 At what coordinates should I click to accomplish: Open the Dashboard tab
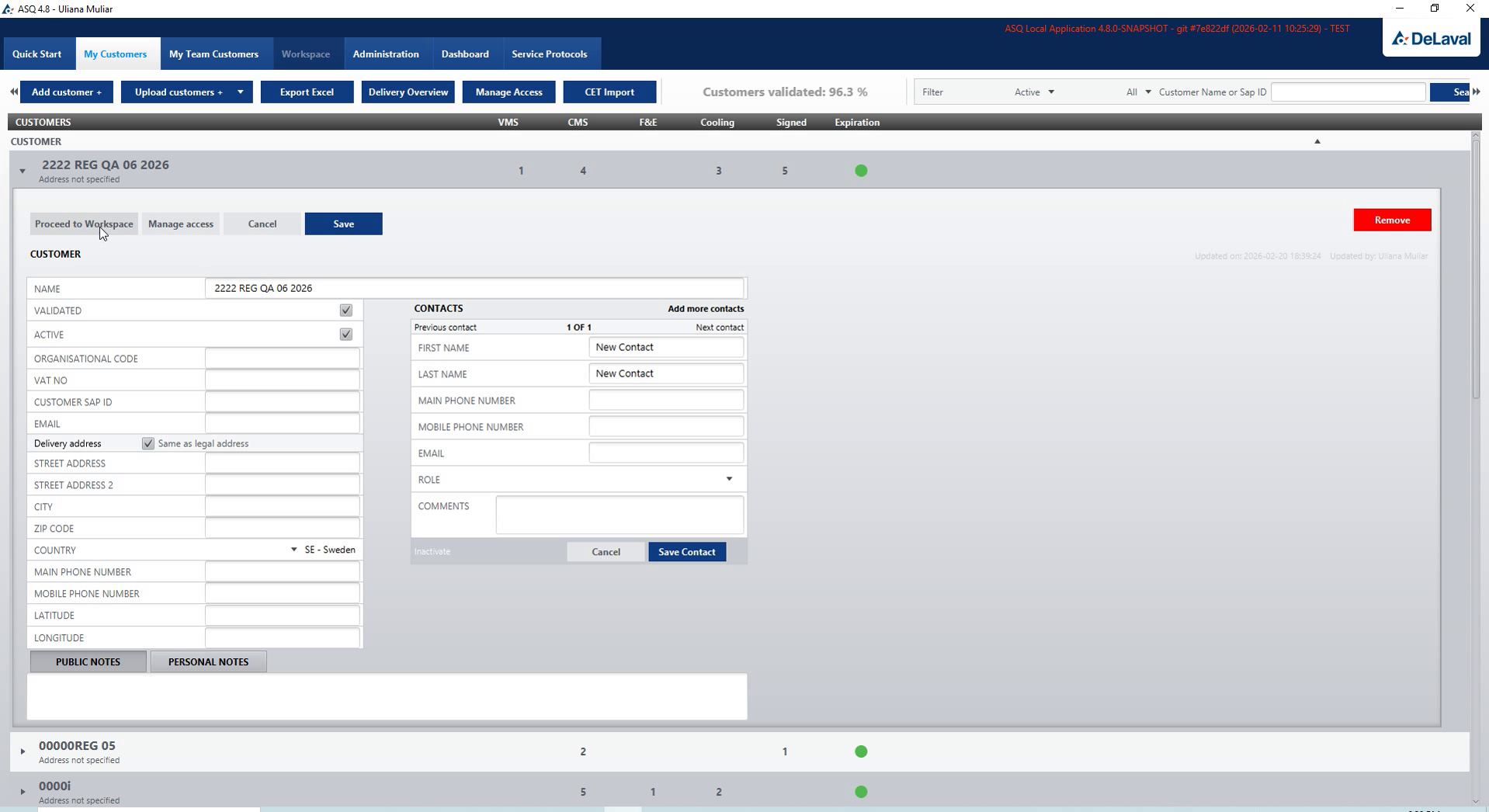point(465,54)
